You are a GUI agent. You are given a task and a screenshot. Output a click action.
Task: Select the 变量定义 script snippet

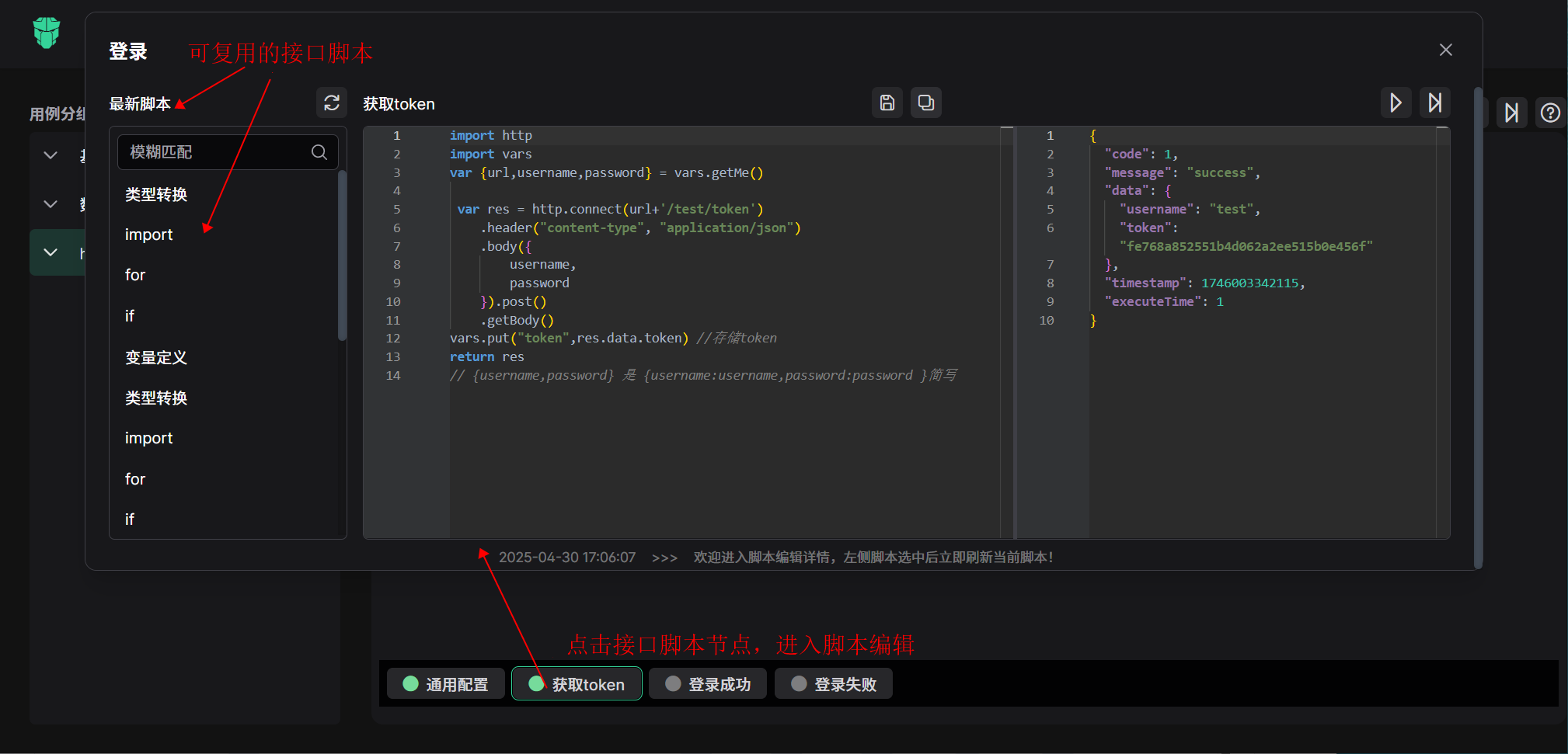156,357
